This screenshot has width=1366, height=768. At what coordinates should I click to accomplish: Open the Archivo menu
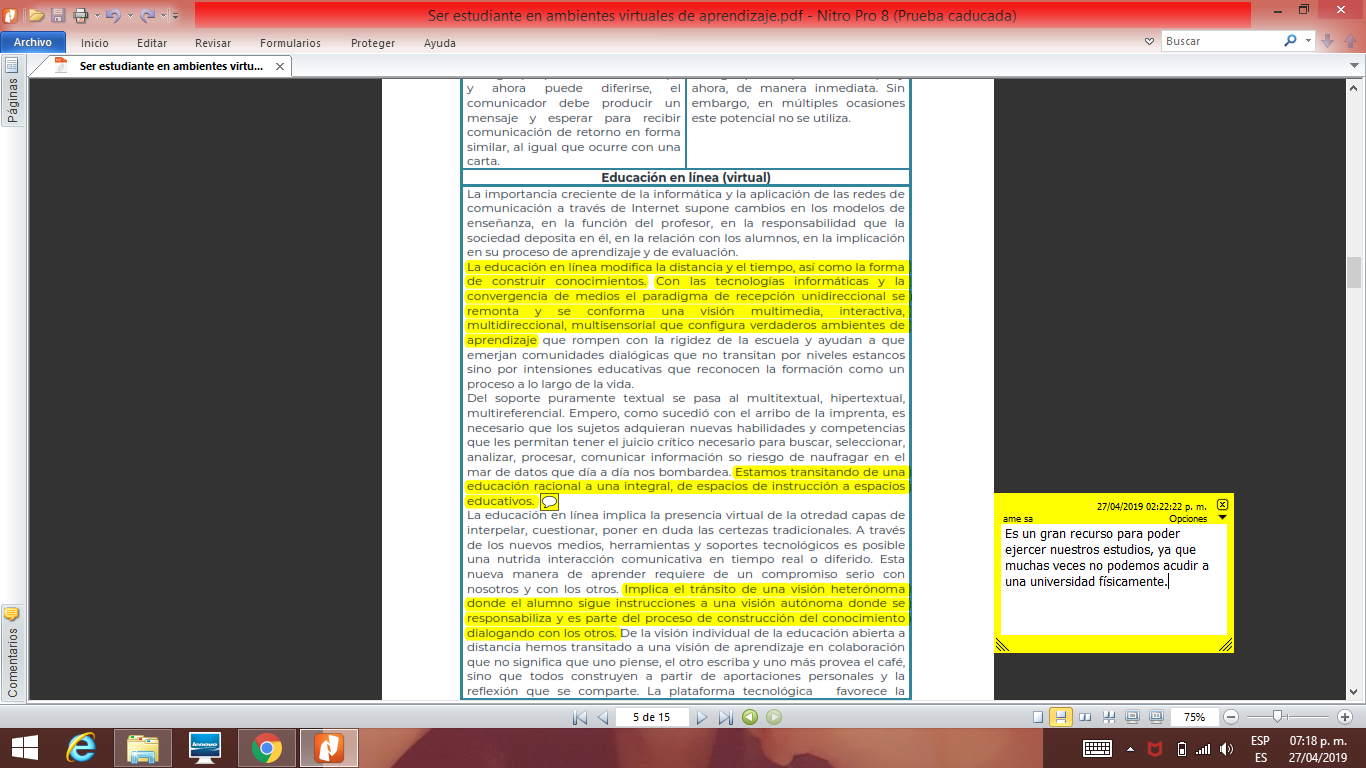33,43
